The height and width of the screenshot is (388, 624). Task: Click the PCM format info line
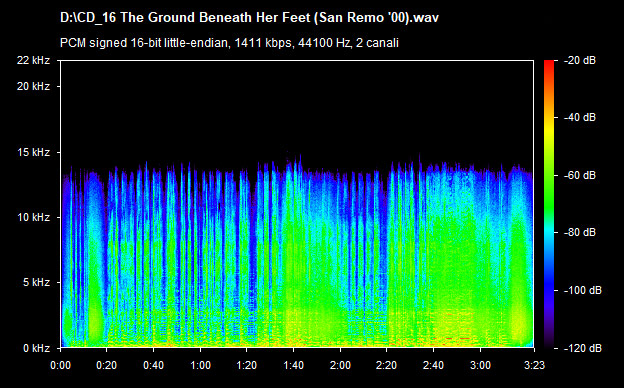229,43
